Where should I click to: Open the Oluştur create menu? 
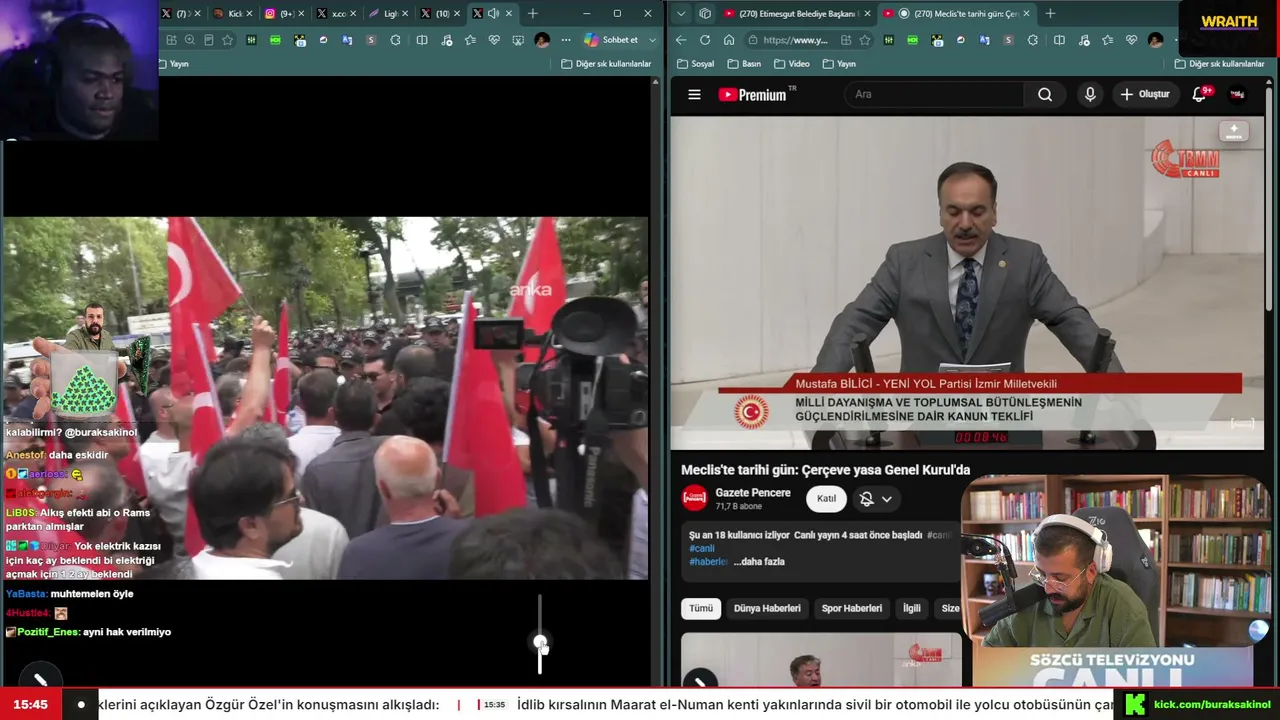(x=1144, y=94)
